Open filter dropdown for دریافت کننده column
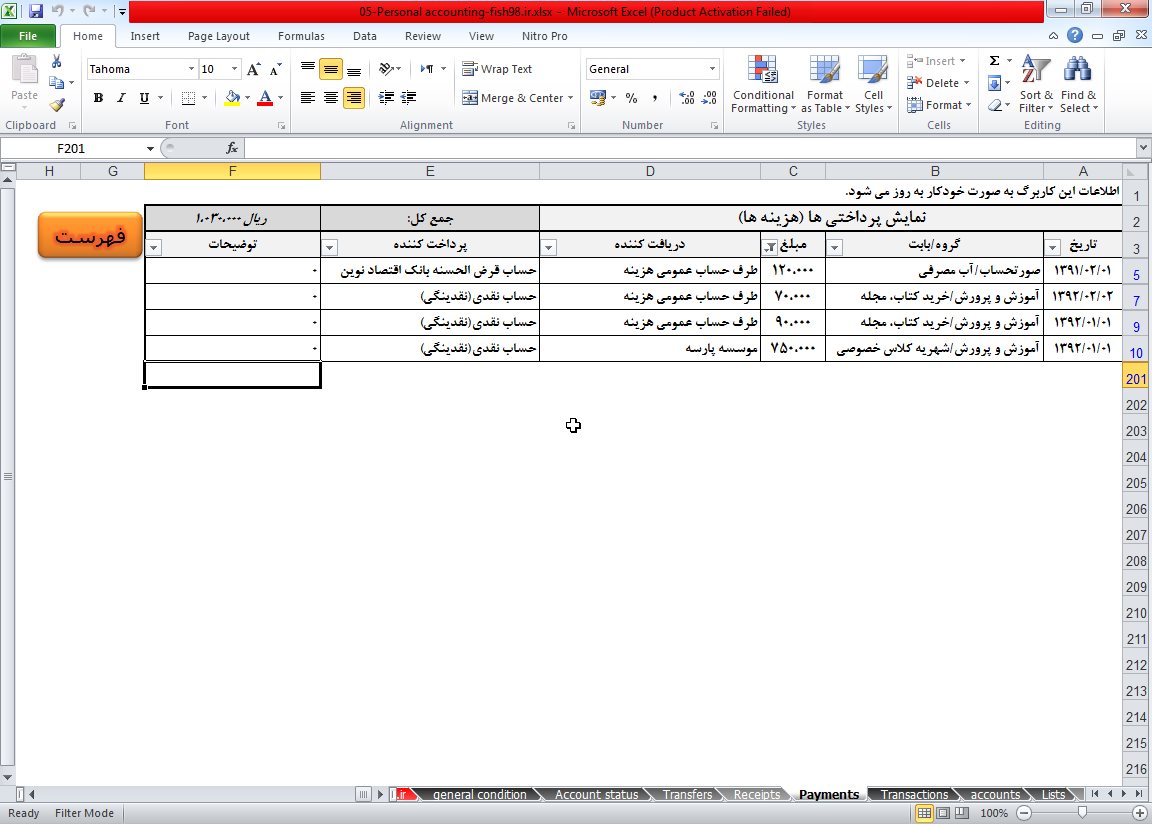The width and height of the screenshot is (1152, 824). pyautogui.click(x=549, y=247)
